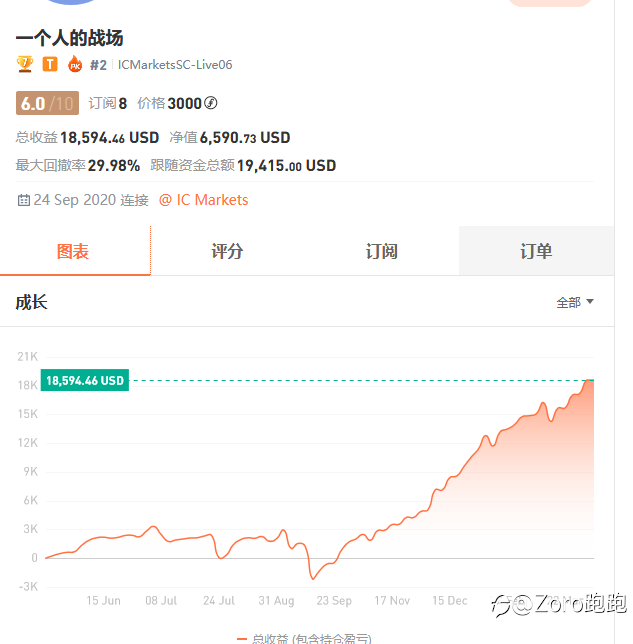
Task: Click the currency symbol beside price 3000
Action: pyautogui.click(x=211, y=103)
